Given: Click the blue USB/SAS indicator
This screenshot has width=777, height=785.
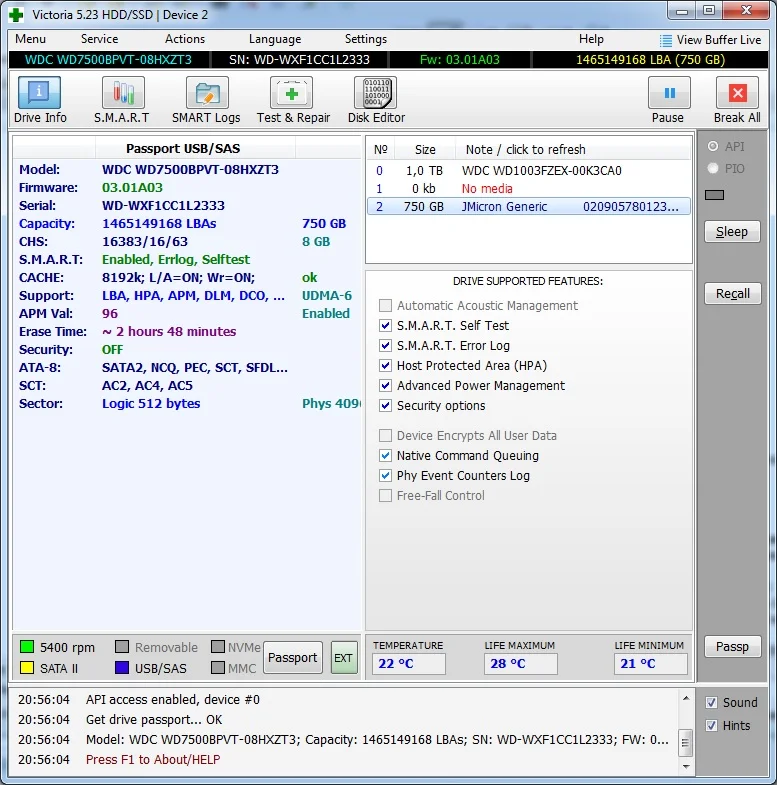Looking at the screenshot, I should [x=122, y=668].
